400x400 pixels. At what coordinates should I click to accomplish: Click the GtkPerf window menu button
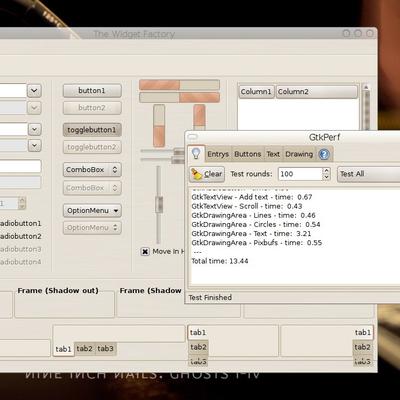193,136
